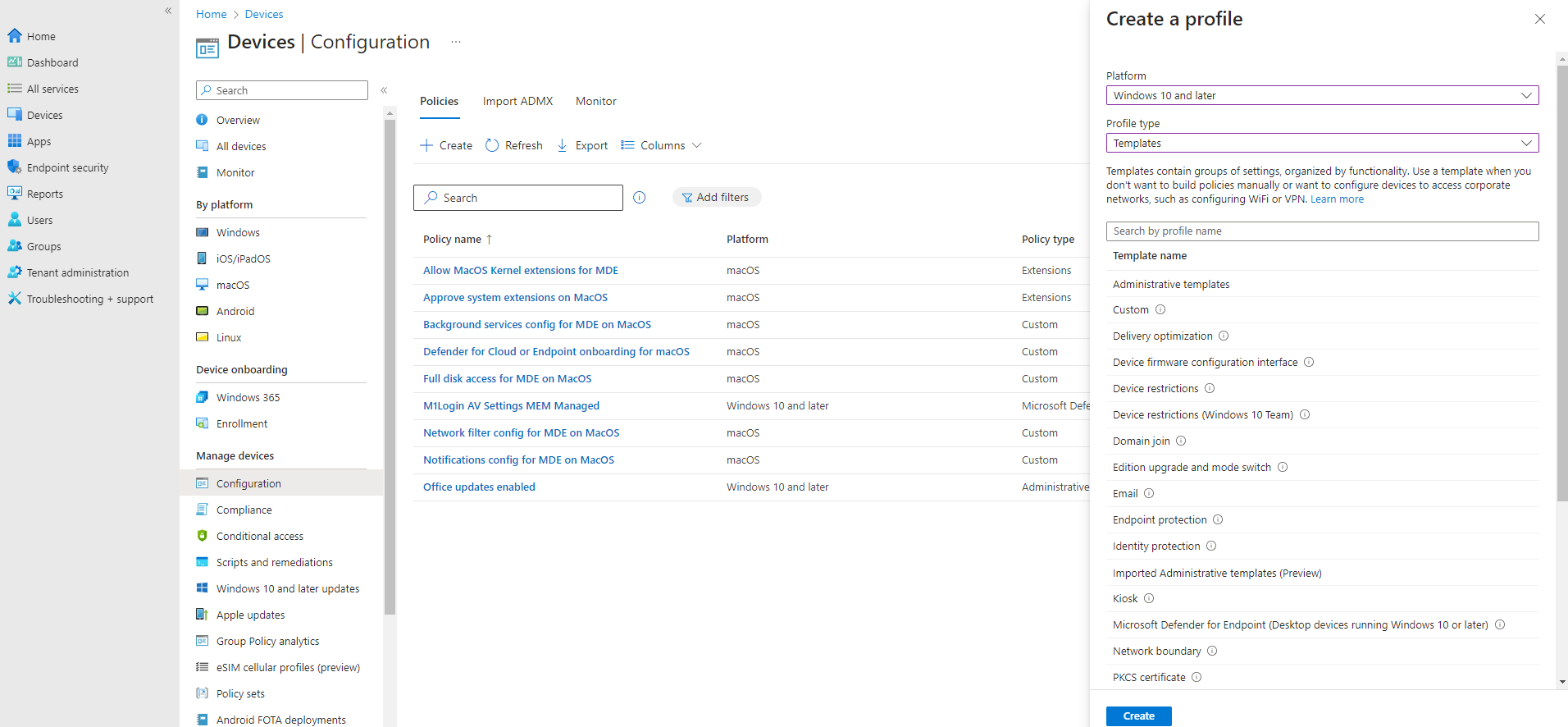Select Endpoint protection template
The width and height of the screenshot is (1568, 727).
(1160, 519)
